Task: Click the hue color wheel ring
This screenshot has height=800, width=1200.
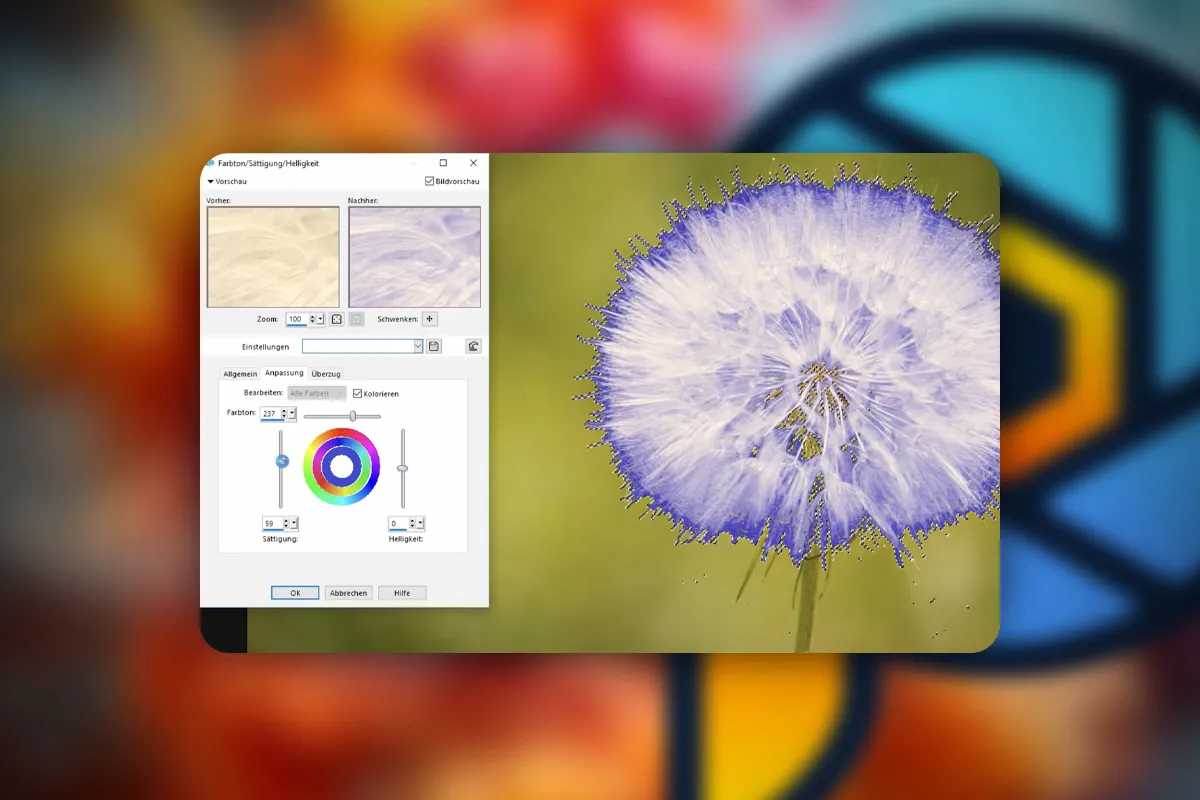Action: tap(342, 435)
